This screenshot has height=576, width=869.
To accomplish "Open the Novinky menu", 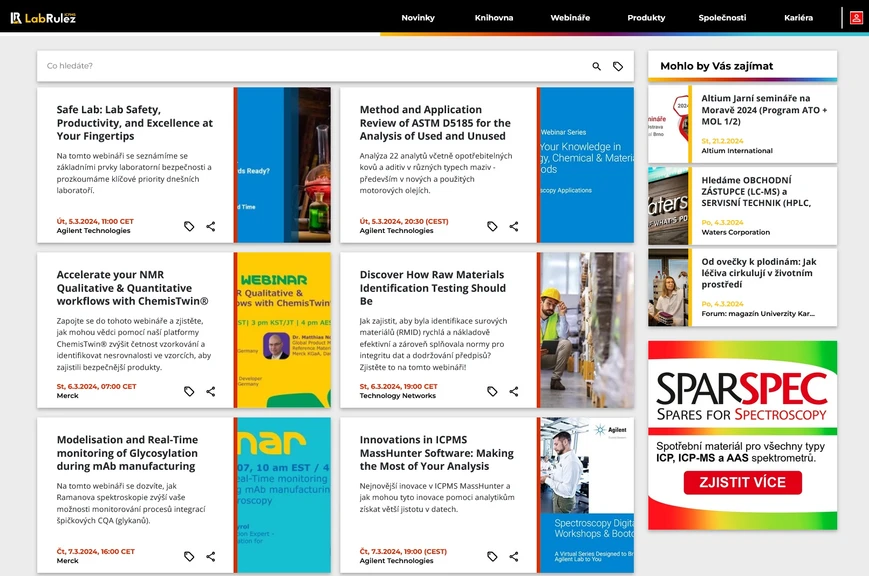I will pos(418,18).
